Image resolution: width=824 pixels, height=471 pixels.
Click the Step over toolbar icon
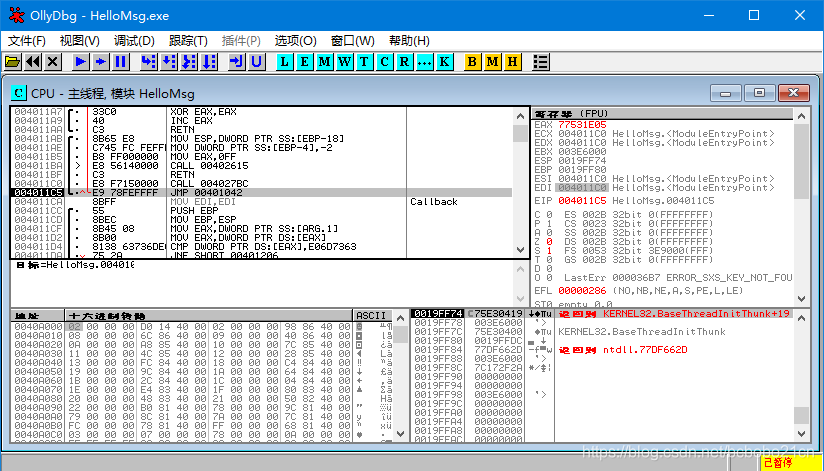click(x=169, y=62)
